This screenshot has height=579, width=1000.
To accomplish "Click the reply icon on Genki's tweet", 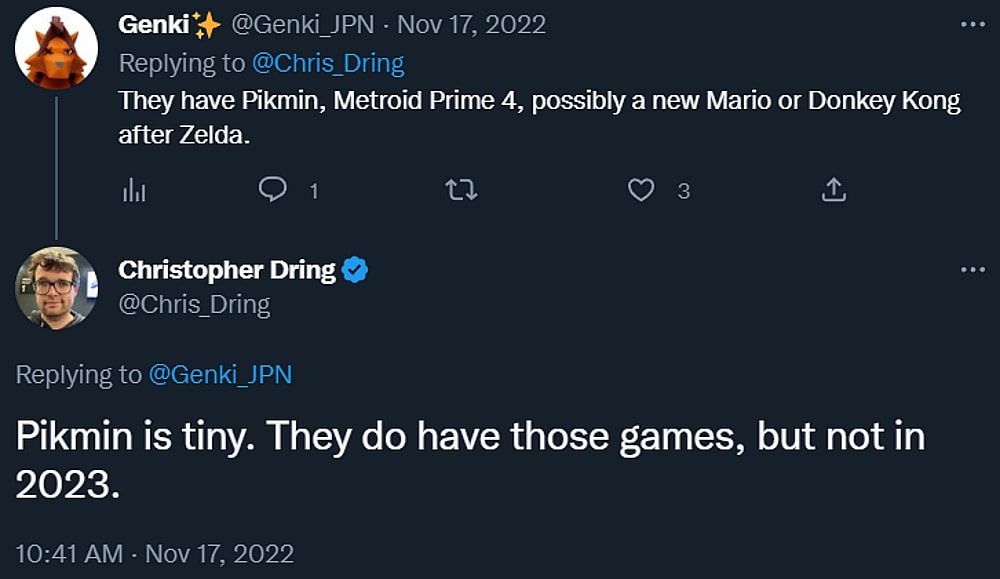I will (x=274, y=190).
